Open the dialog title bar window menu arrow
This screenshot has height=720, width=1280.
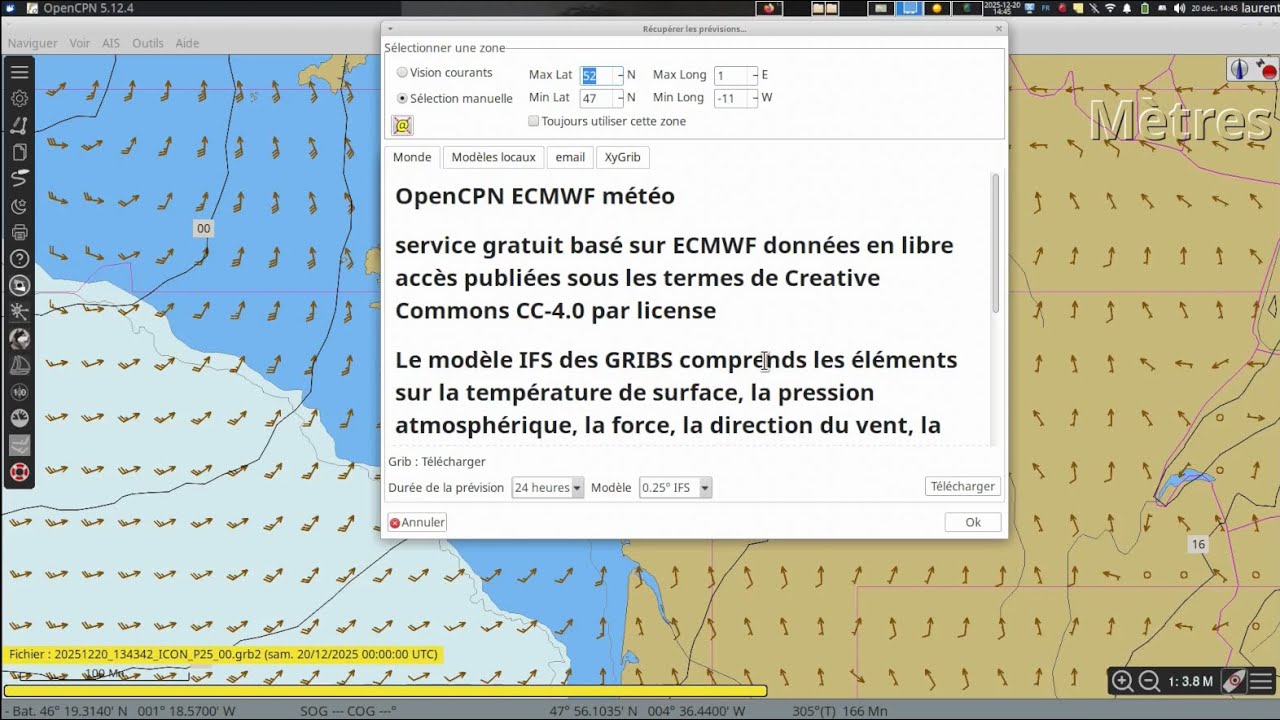click(x=390, y=29)
